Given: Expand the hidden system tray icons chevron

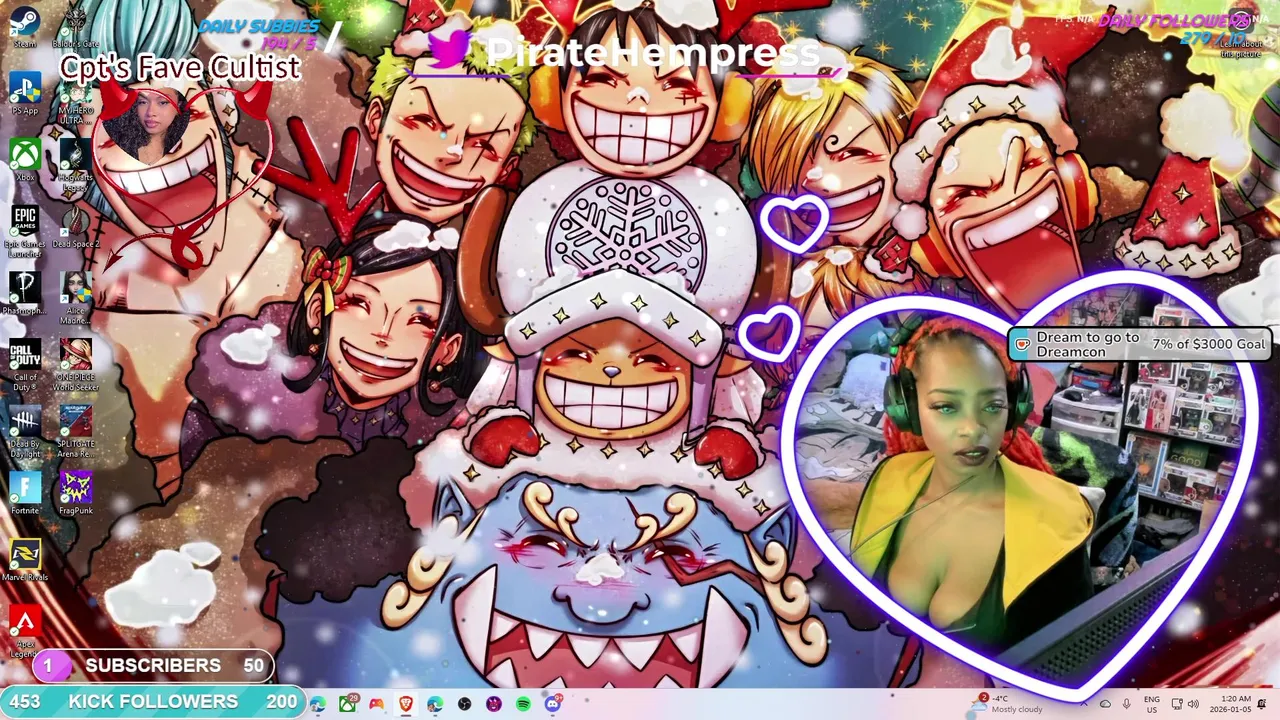Looking at the screenshot, I should 1083,704.
